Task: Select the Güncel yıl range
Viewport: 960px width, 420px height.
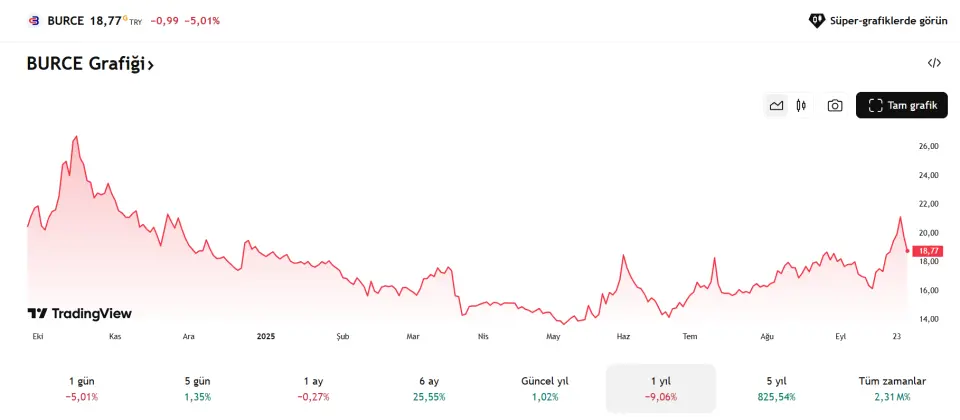Action: coord(545,388)
